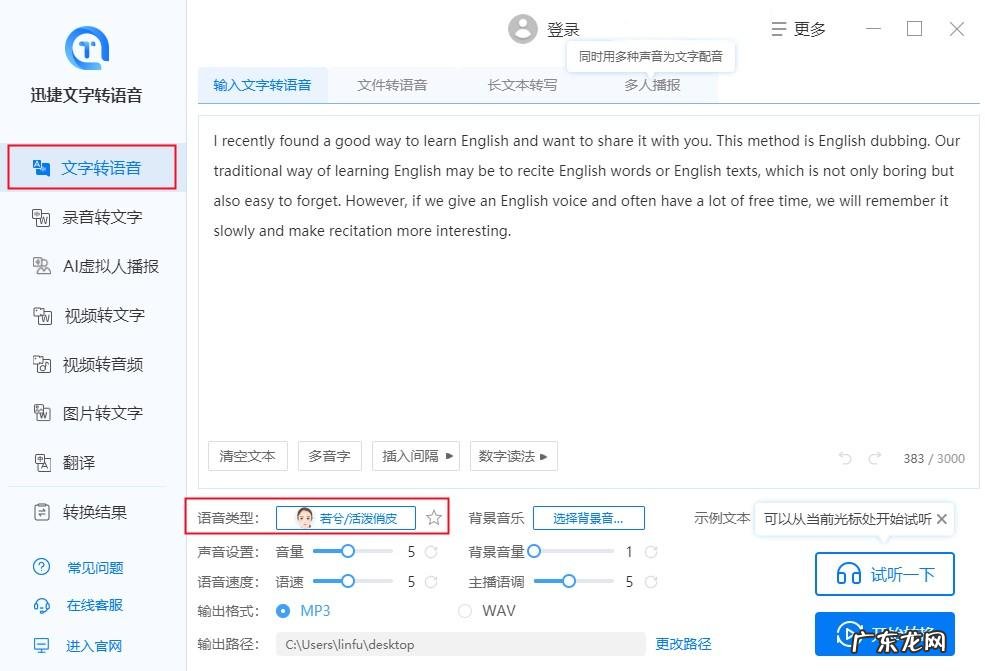The height and width of the screenshot is (671, 985).
Task: Click the undo arrow above the word counter
Action: click(x=844, y=457)
